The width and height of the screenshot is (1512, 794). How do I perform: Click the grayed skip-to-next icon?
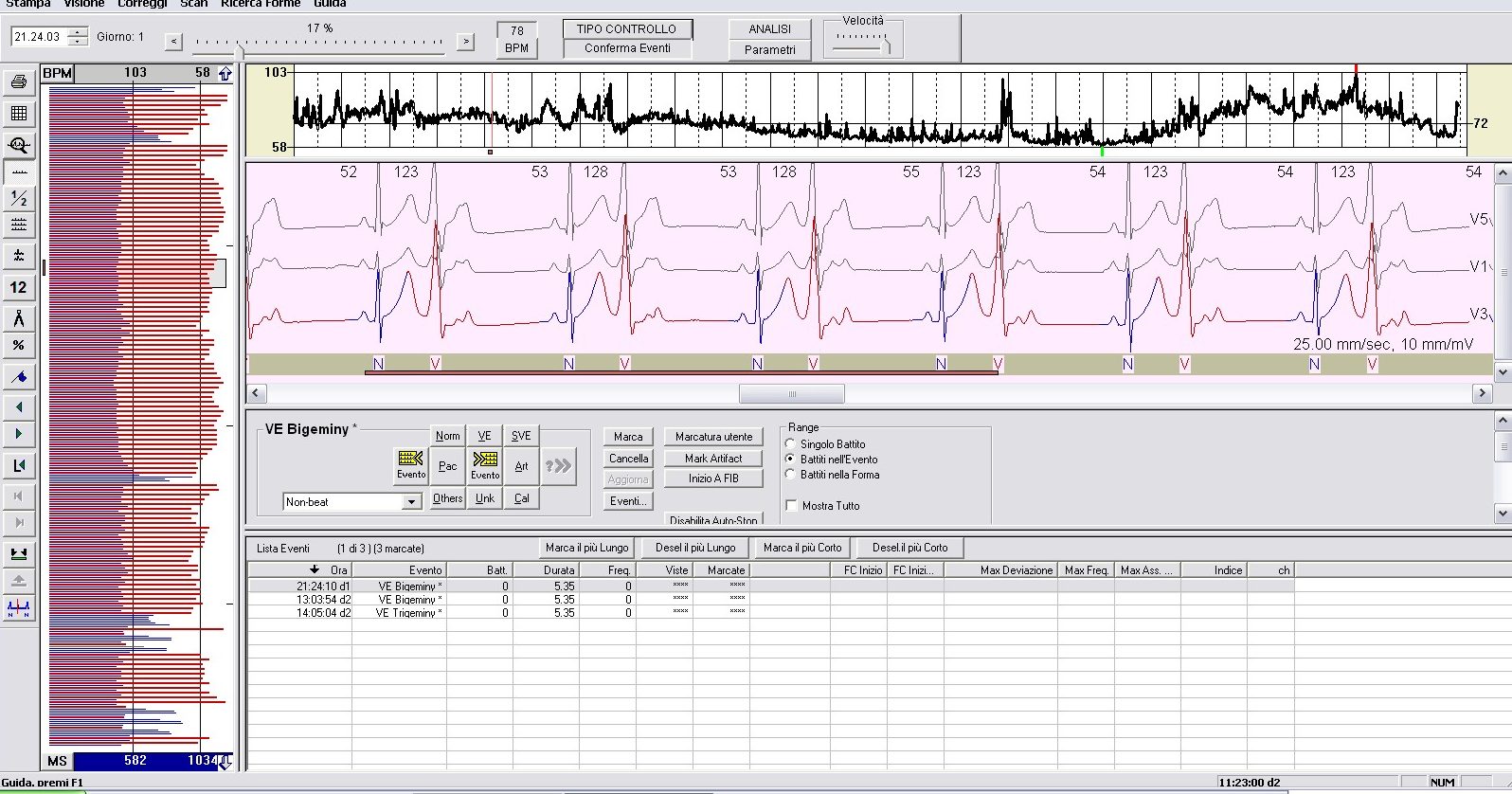[x=18, y=522]
